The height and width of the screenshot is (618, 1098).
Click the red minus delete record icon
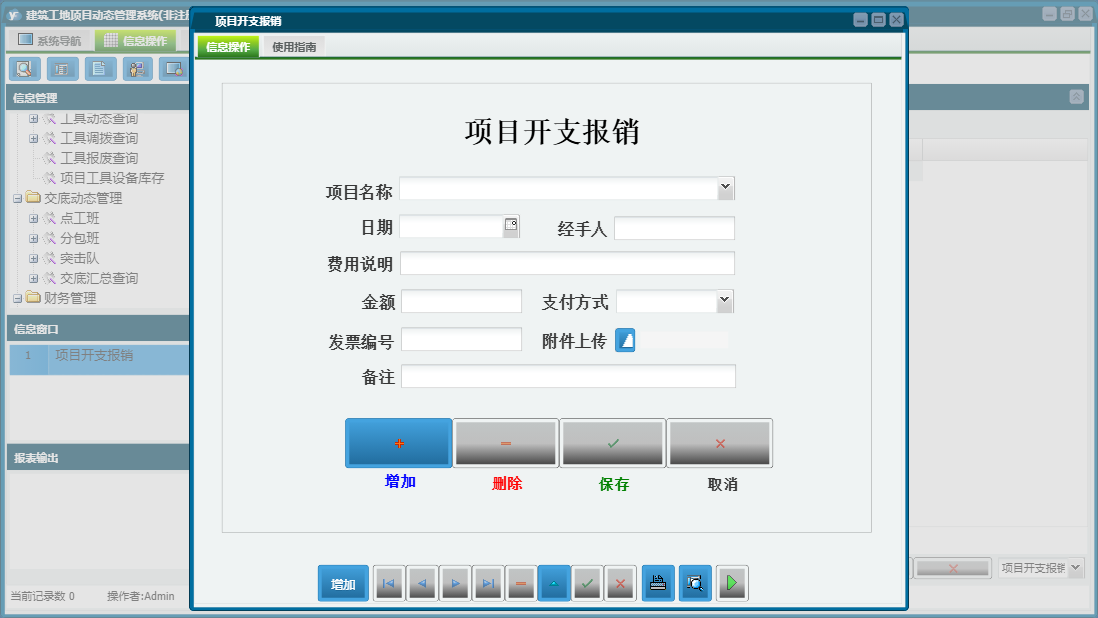tap(520, 583)
